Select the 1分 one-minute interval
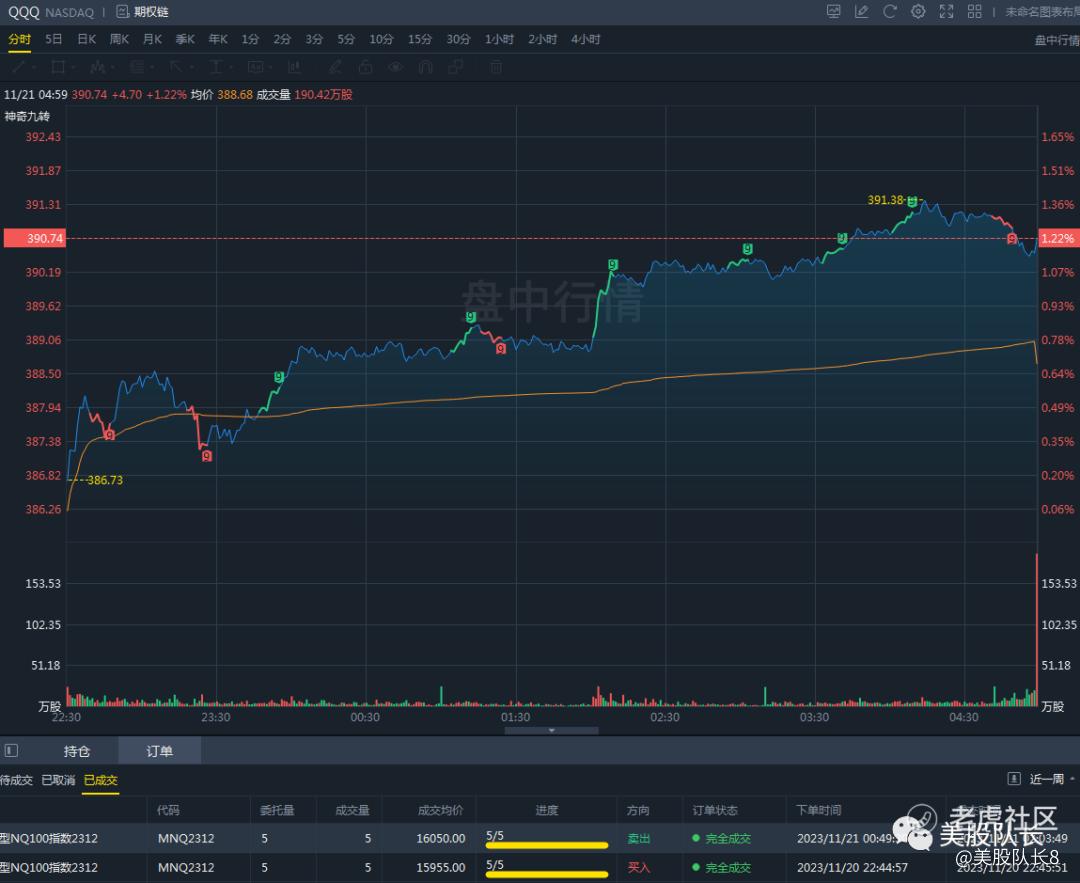1080x883 pixels. pos(250,39)
